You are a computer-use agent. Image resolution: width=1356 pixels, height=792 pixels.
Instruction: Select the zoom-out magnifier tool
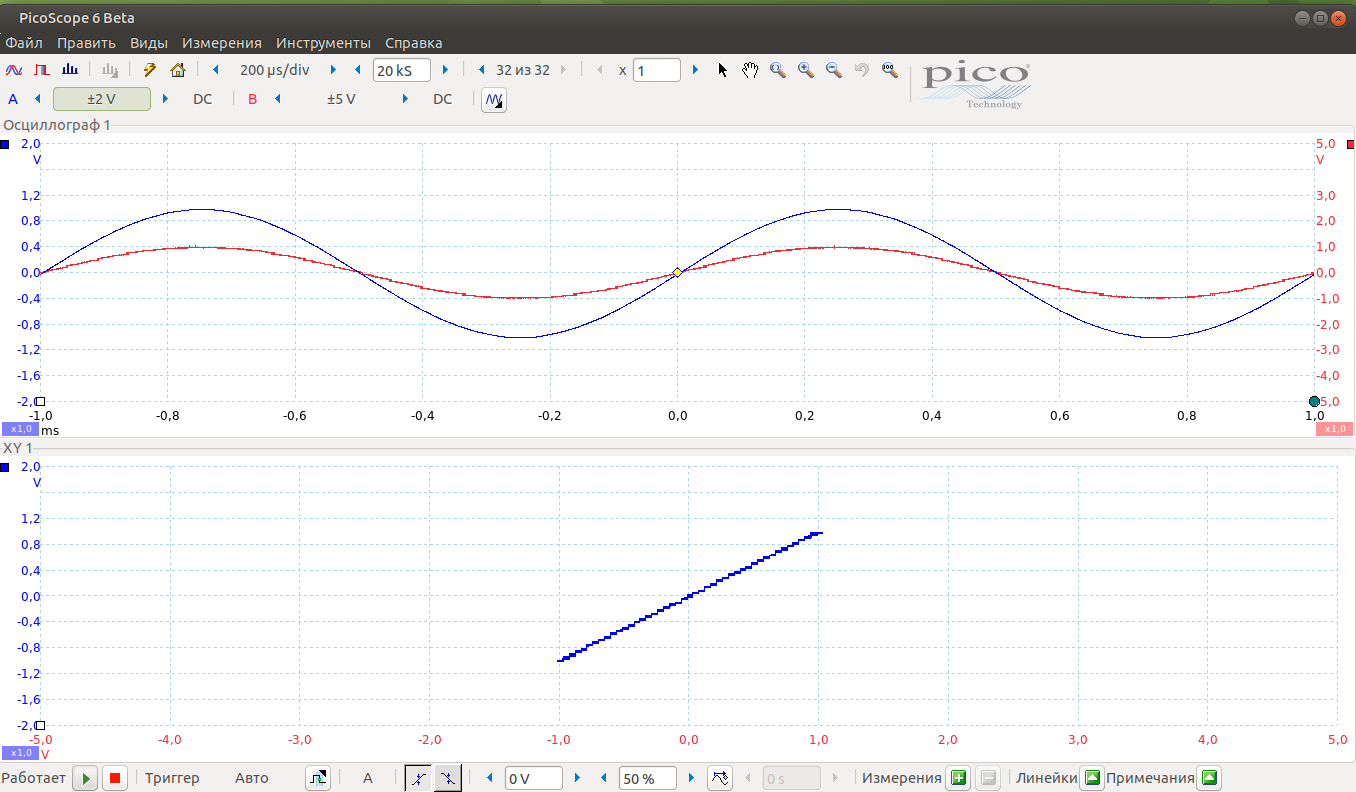pos(833,70)
